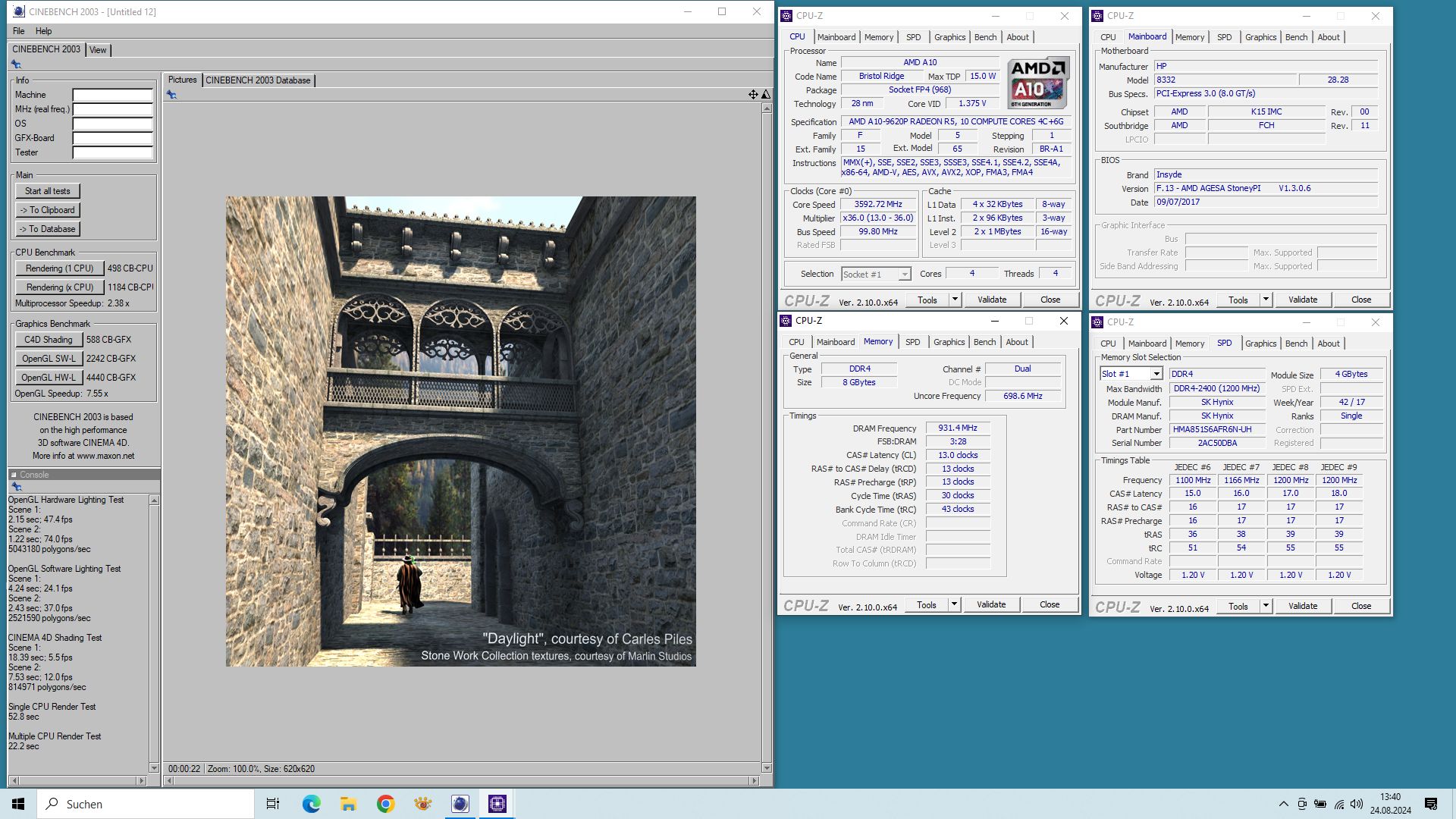This screenshot has height=819, width=1456.
Task: Click the triangle icon above picture scrollbar
Action: click(766, 95)
